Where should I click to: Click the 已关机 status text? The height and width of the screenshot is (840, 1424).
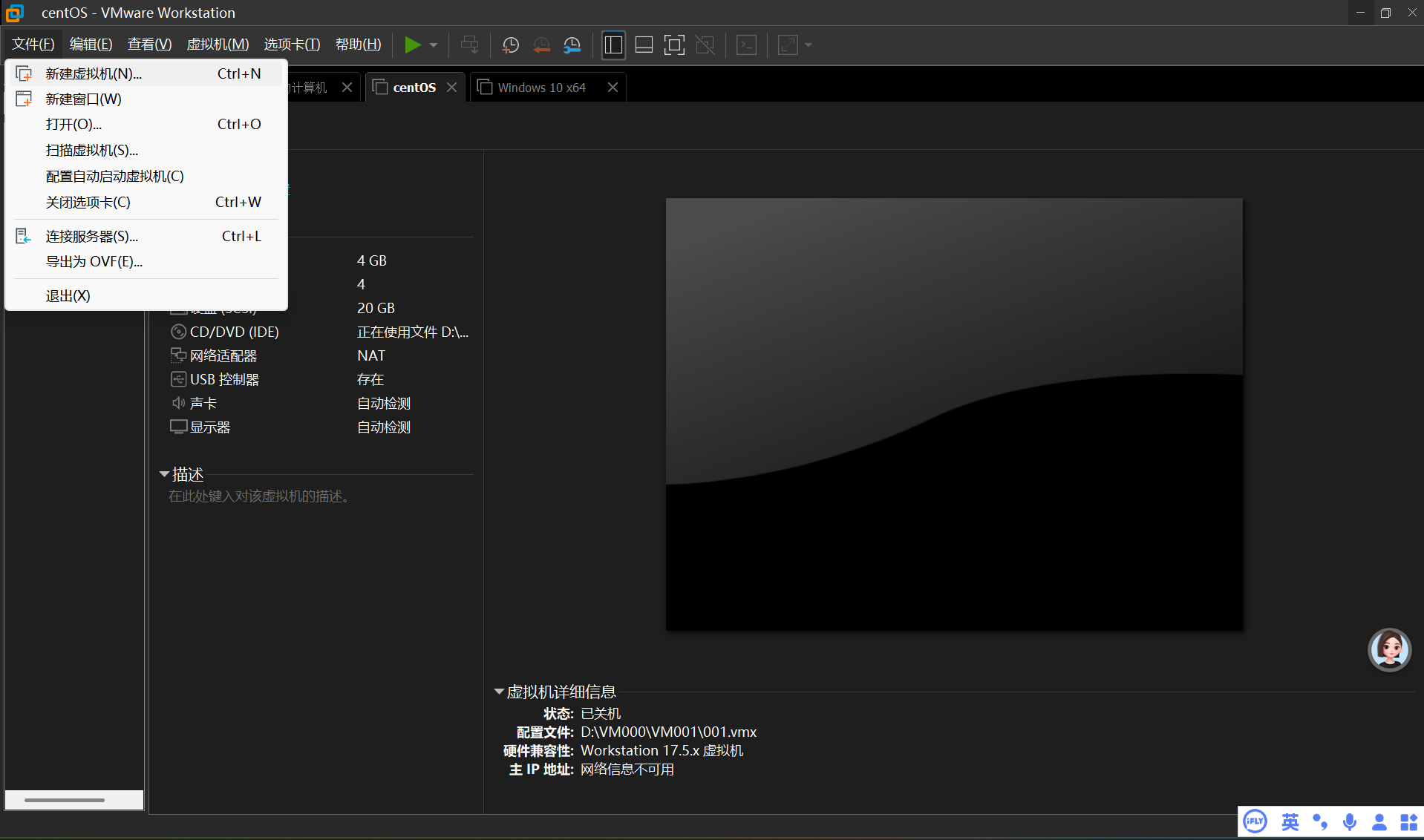pyautogui.click(x=601, y=713)
